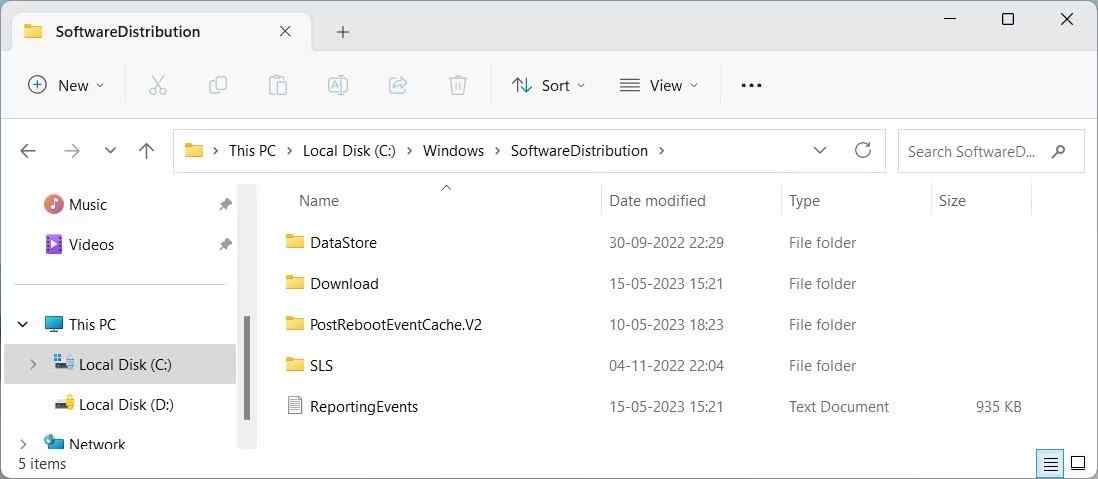Image resolution: width=1098 pixels, height=479 pixels.
Task: Click the Videos library icon
Action: pos(53,244)
